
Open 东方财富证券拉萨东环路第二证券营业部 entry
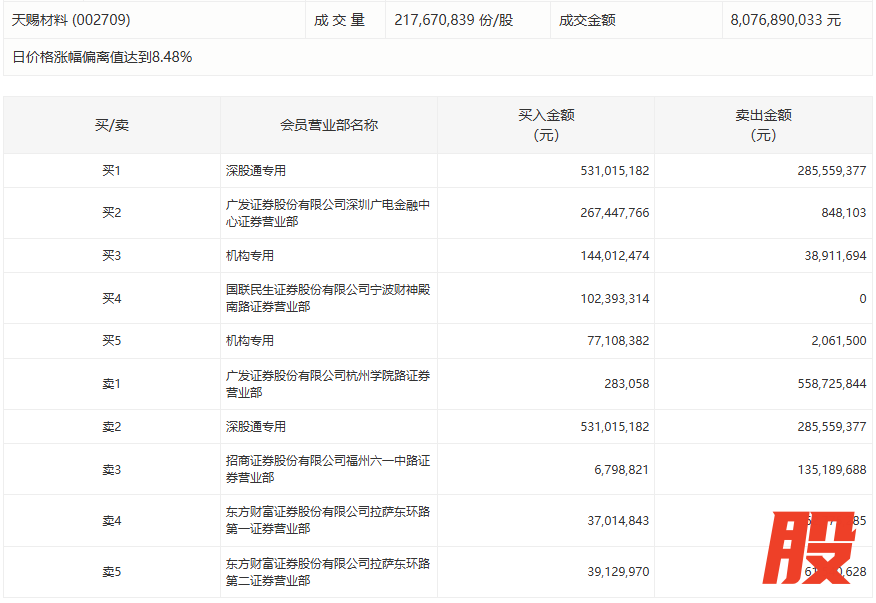(x=328, y=572)
